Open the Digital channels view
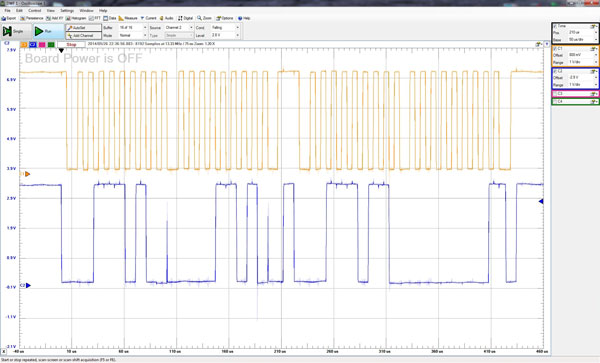 point(186,18)
